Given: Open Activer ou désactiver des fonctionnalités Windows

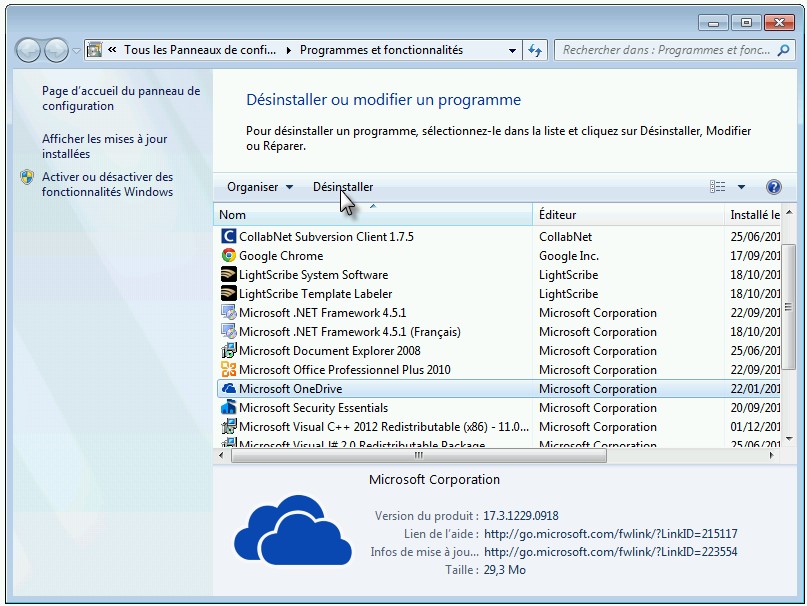Looking at the screenshot, I should (x=107, y=184).
